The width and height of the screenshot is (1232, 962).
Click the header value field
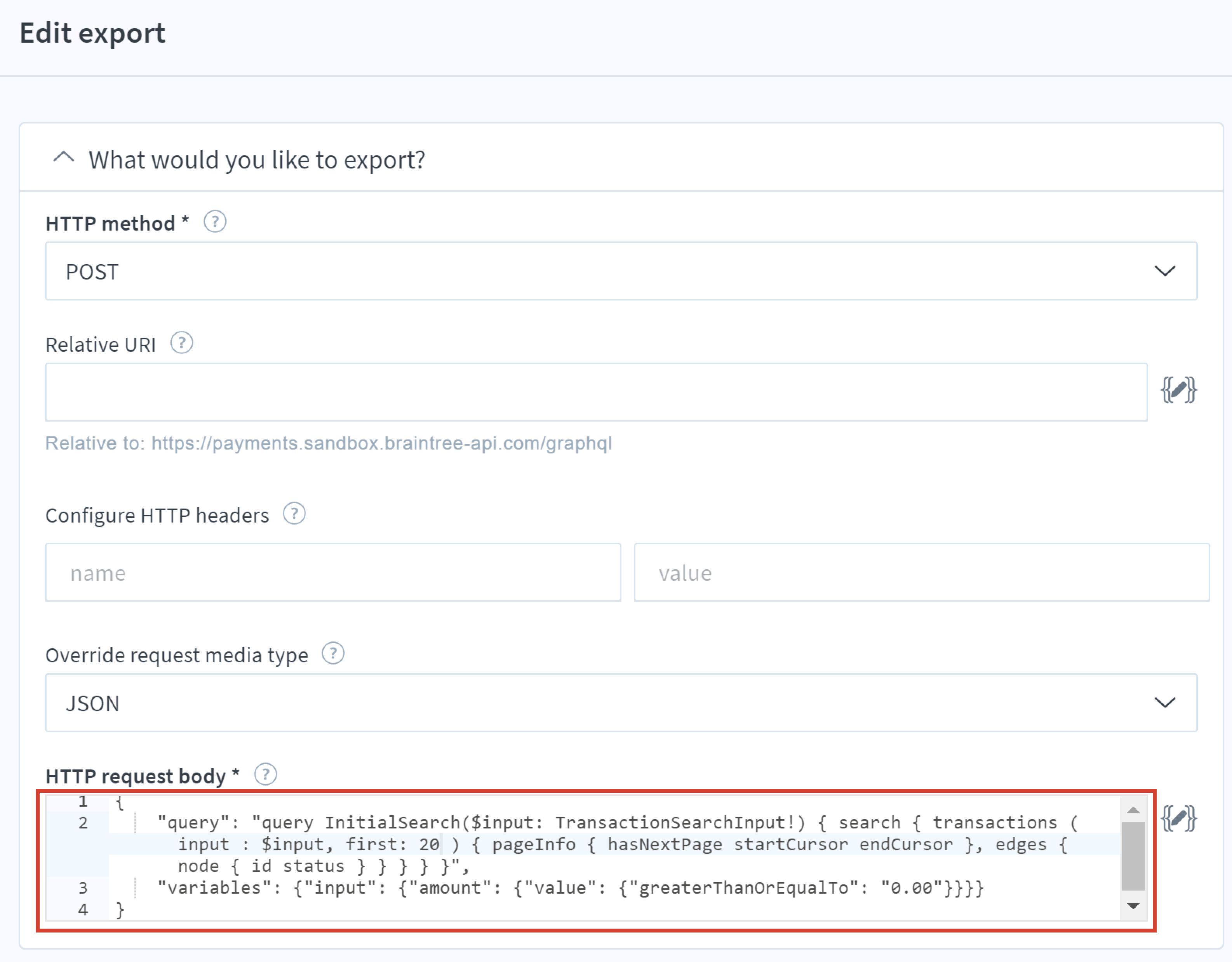click(922, 572)
